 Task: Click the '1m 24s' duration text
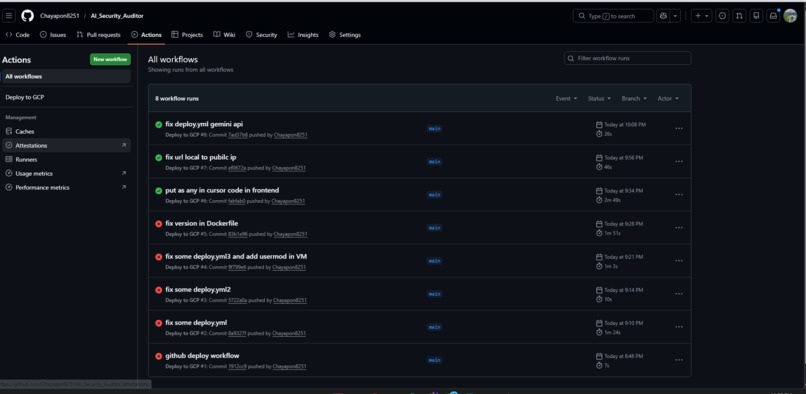click(x=612, y=332)
